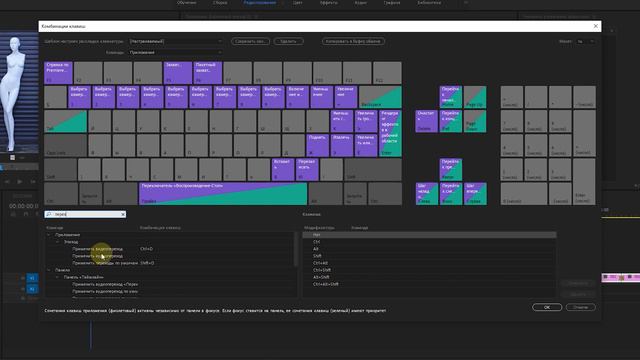Image resolution: width=640 pixels, height=360 pixels.
Task: Select the Ctrl+Alt+Shift modifier row
Action: coord(429,284)
